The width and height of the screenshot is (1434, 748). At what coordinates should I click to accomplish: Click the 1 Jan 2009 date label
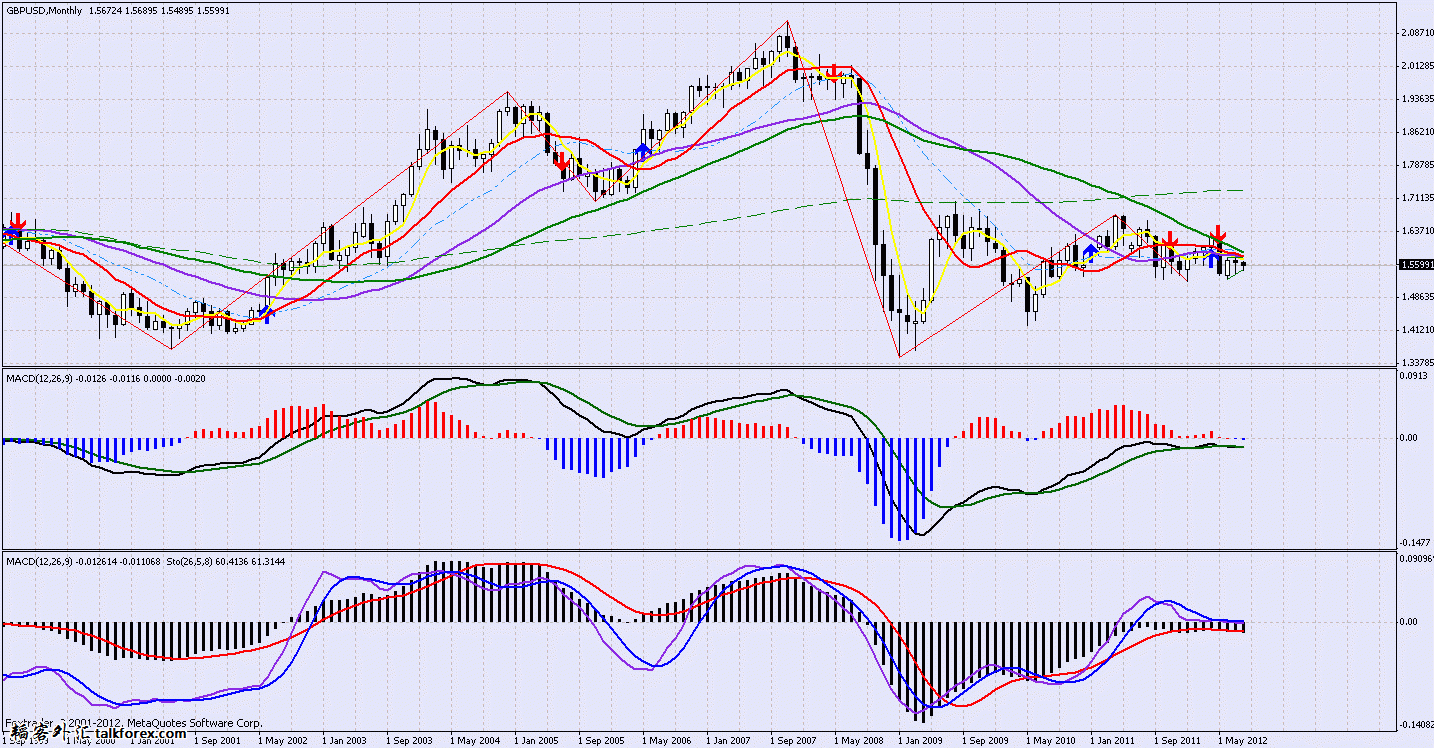(x=922, y=741)
